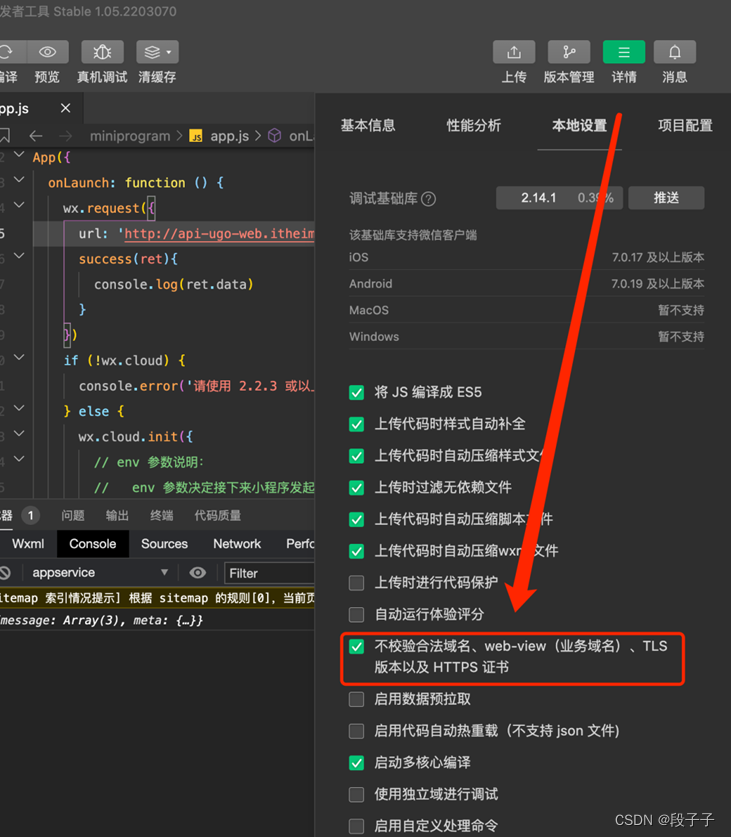Toggle 上传代码时样式自动补全 checkbox
731x837 pixels.
(356, 424)
